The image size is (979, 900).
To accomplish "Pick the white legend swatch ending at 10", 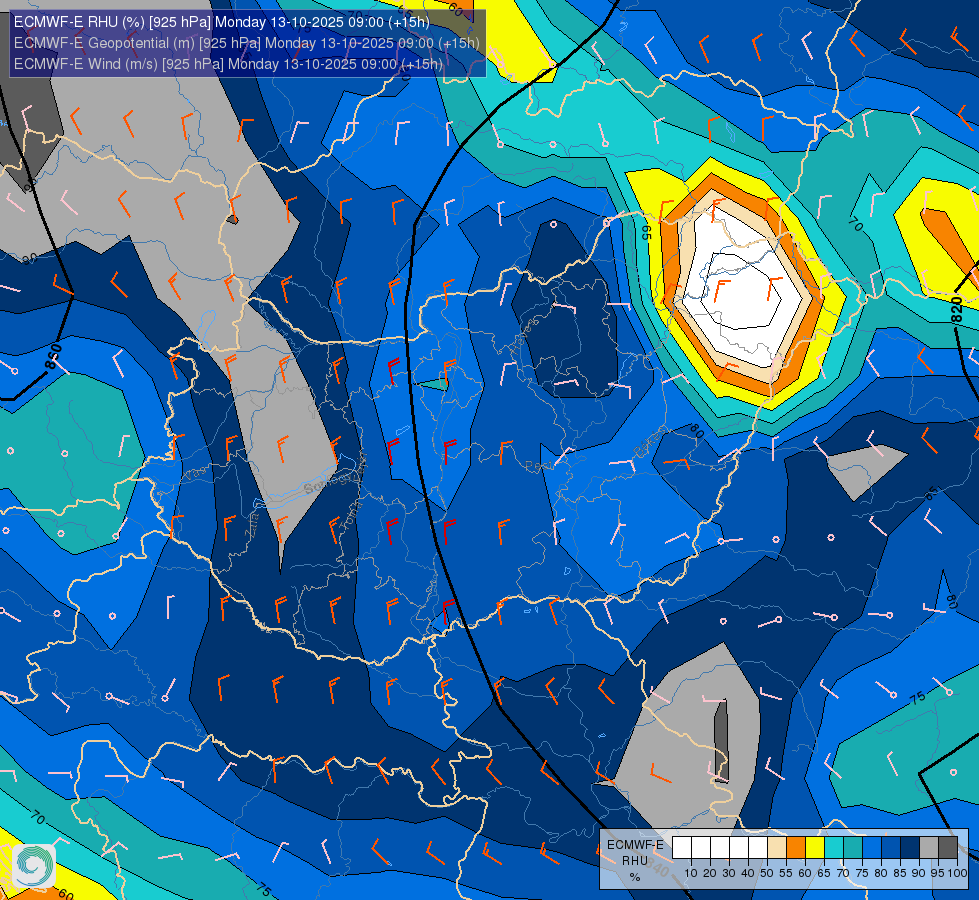I will 682,848.
